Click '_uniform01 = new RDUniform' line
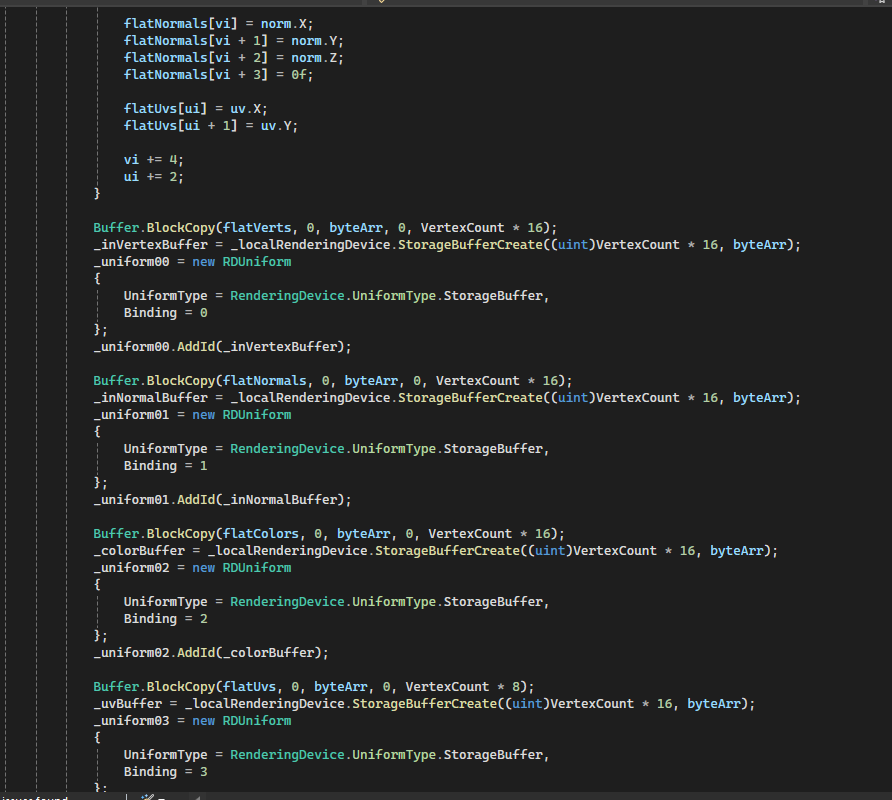Image resolution: width=892 pixels, height=800 pixels. [x=192, y=415]
